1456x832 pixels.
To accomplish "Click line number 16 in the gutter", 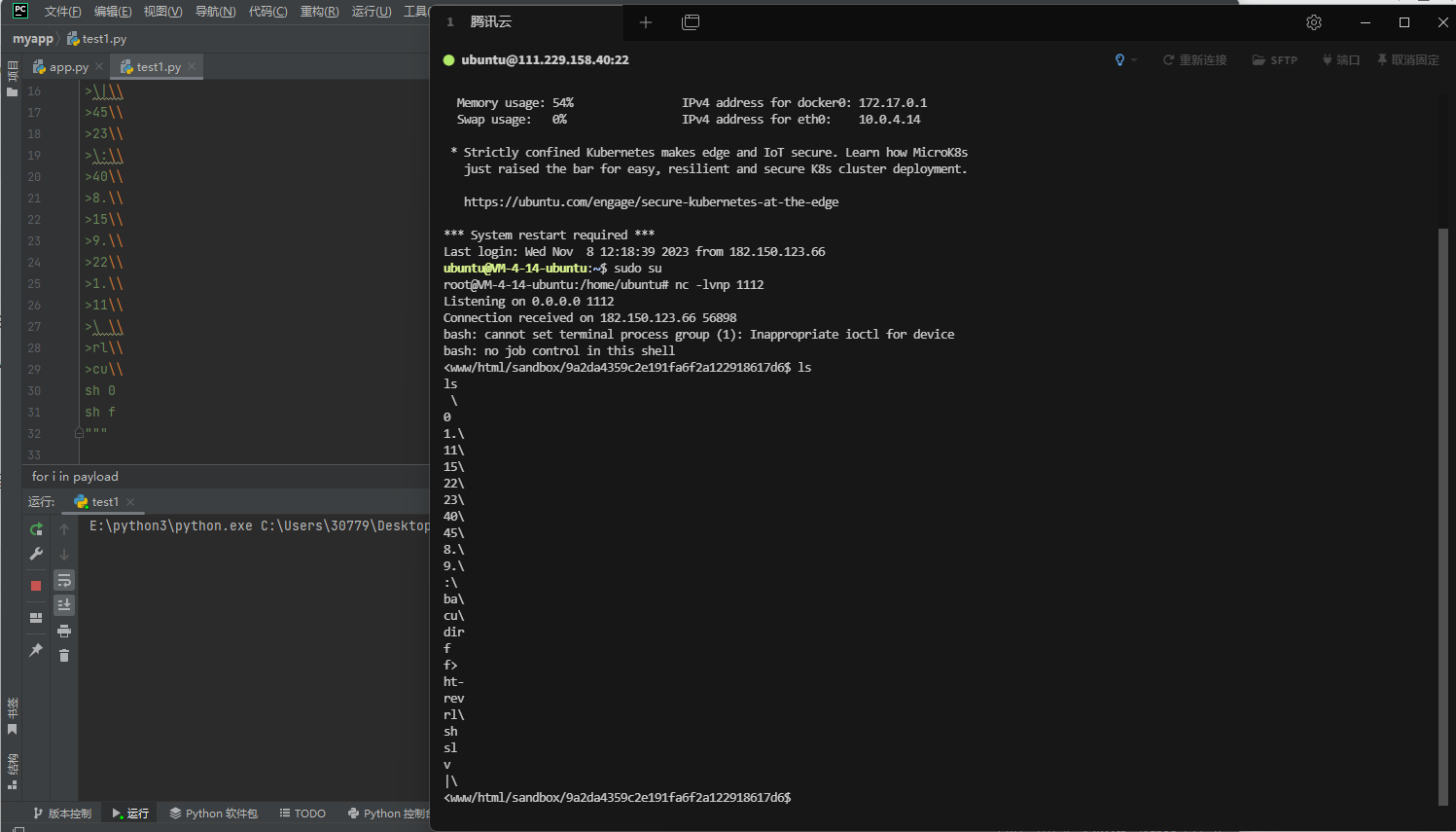I will (34, 91).
